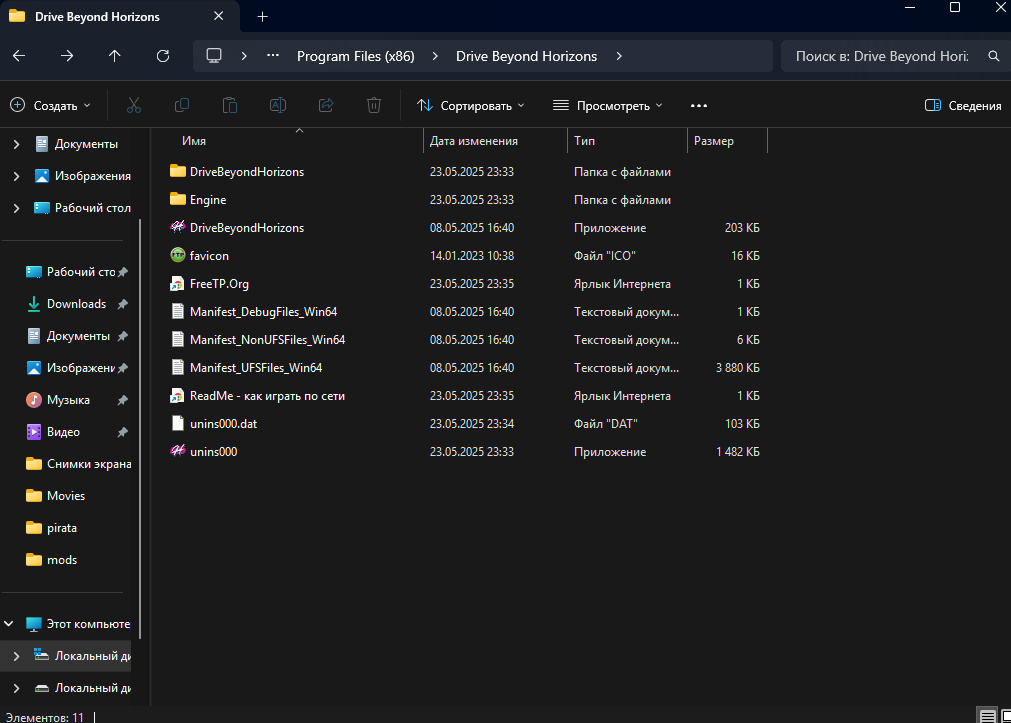
Task: Open new tab with plus button
Action: [x=263, y=17]
